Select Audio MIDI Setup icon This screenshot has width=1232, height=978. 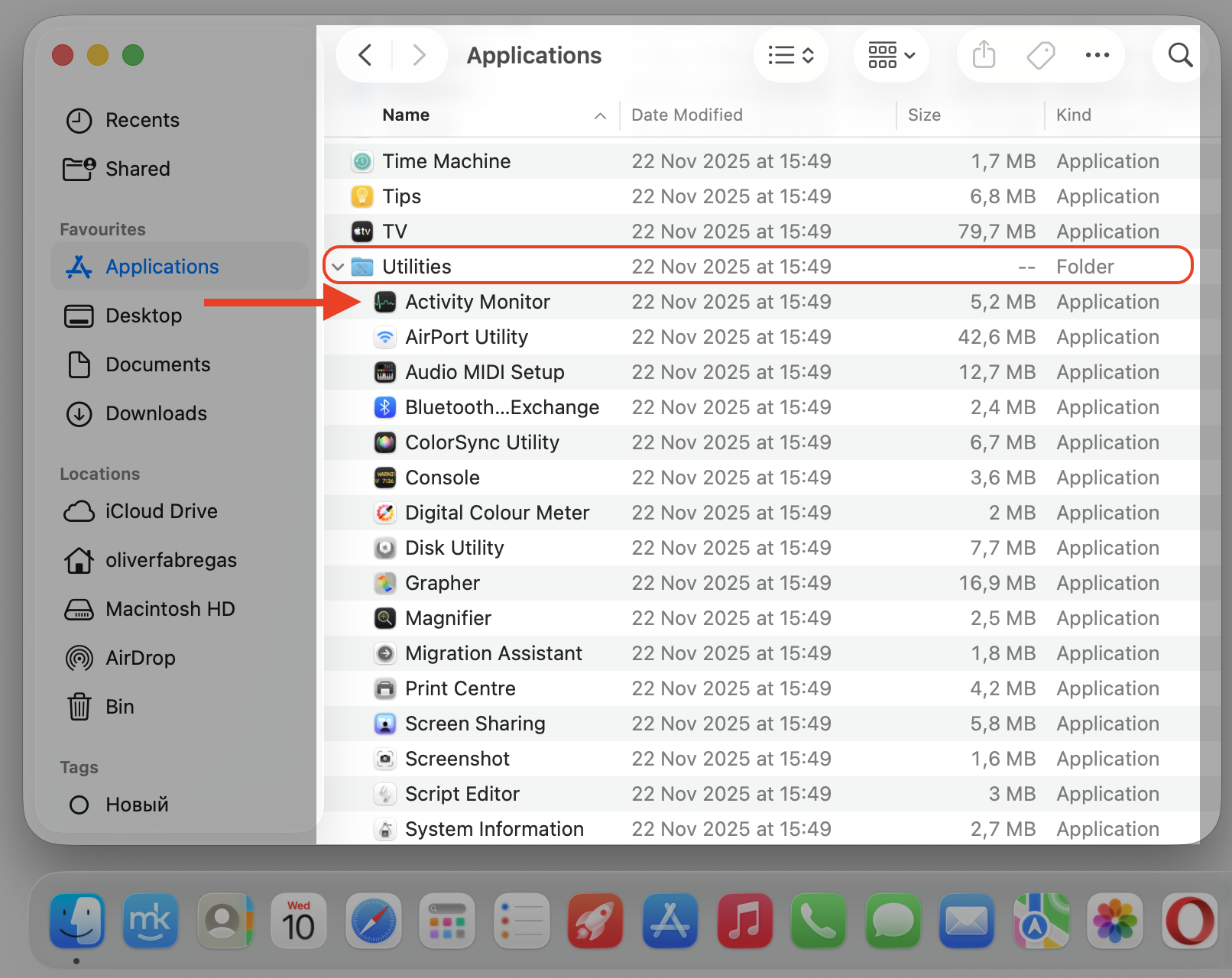pyautogui.click(x=385, y=372)
